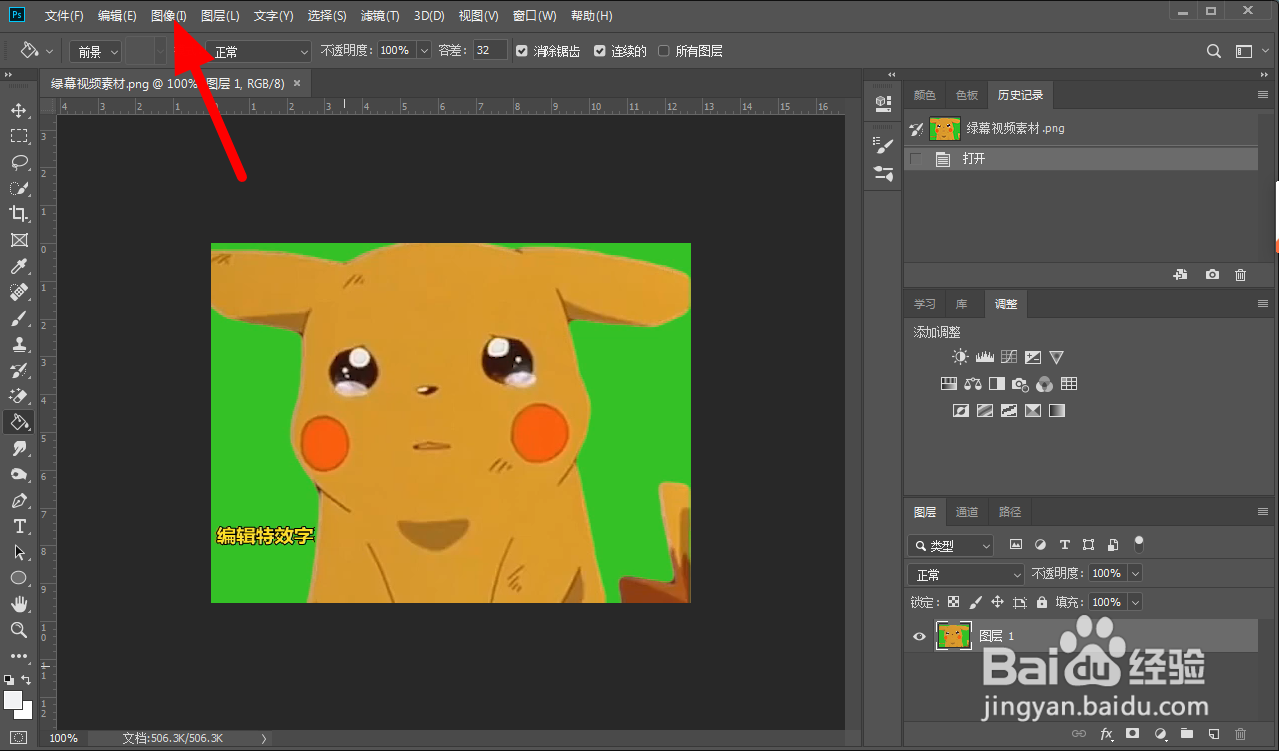
Task: Delete layer using trash icon in Layers panel
Action: coord(1240,734)
